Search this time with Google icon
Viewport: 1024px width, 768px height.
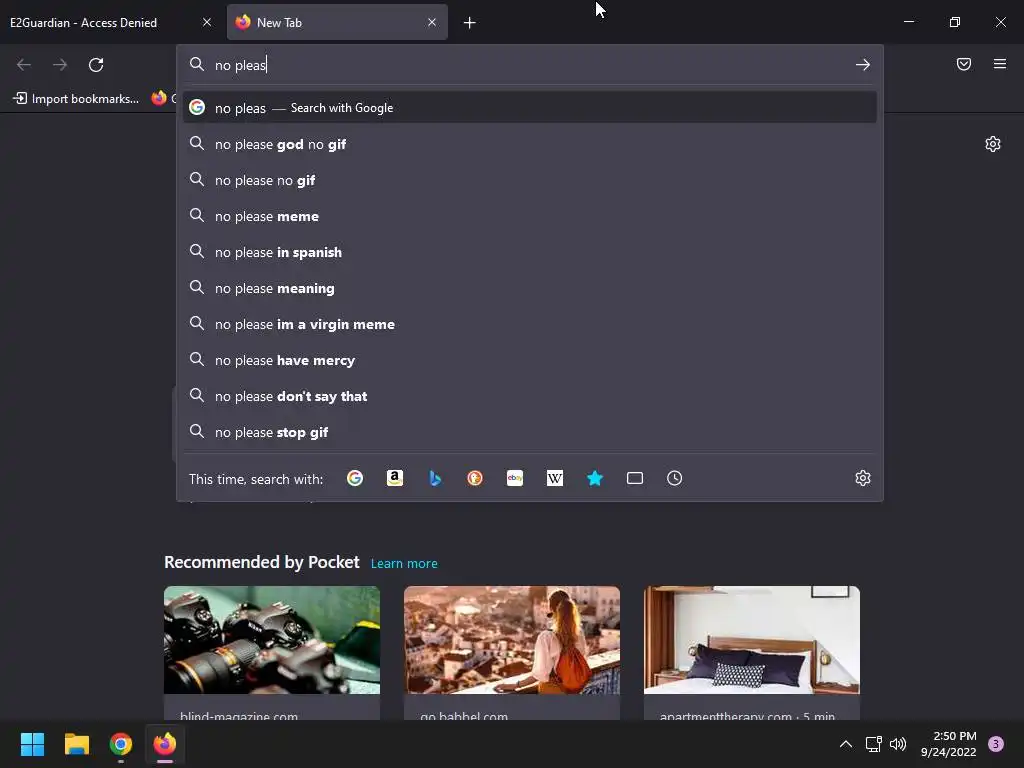pyautogui.click(x=355, y=478)
